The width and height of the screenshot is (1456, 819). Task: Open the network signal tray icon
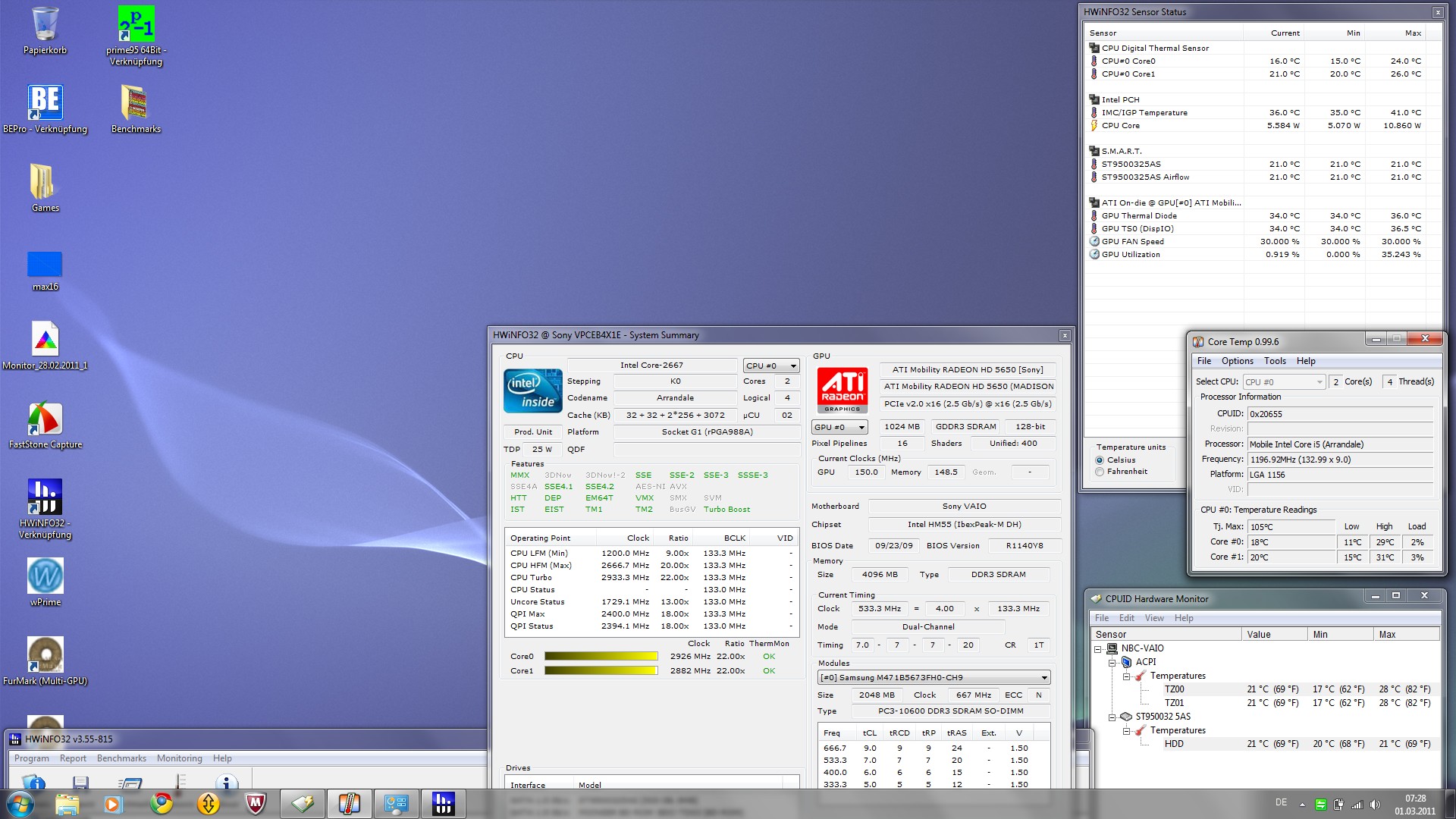[1357, 805]
